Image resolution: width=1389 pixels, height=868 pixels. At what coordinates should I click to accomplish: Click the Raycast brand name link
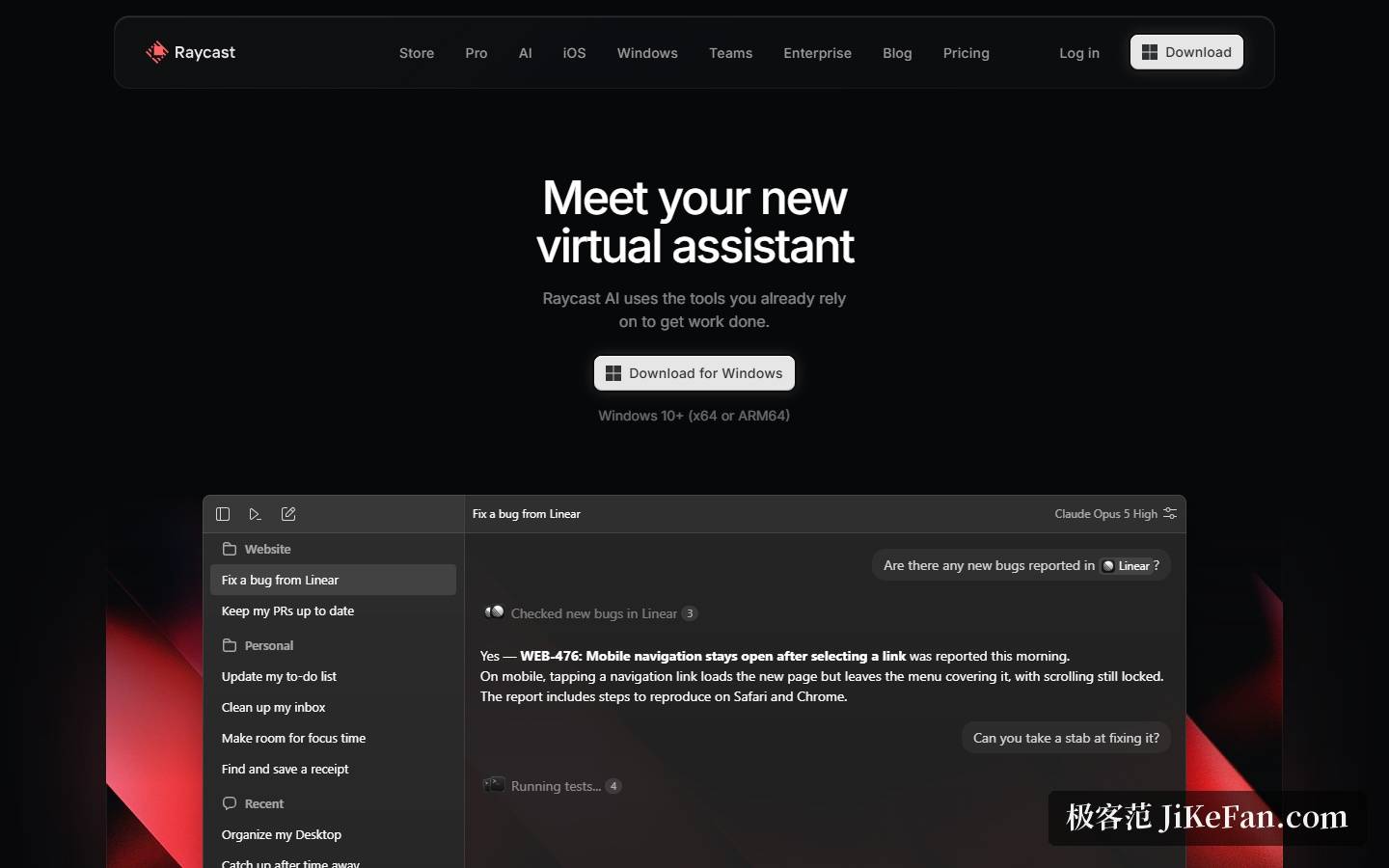coord(204,52)
